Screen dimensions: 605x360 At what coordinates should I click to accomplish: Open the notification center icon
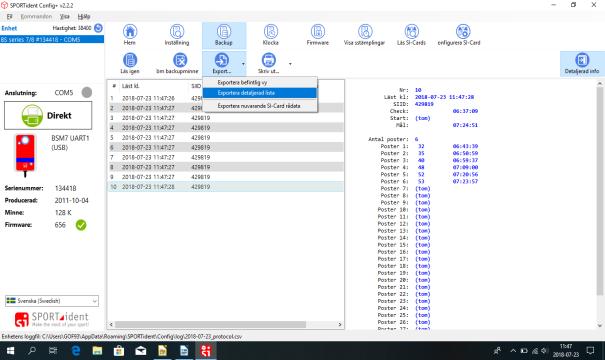point(590,351)
